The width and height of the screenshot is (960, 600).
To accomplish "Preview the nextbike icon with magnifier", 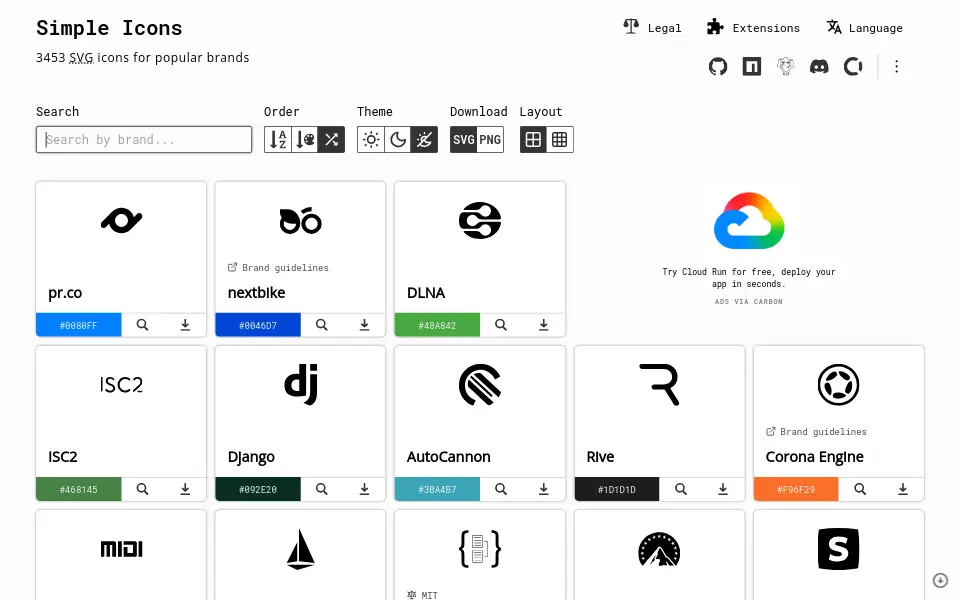I will point(321,325).
